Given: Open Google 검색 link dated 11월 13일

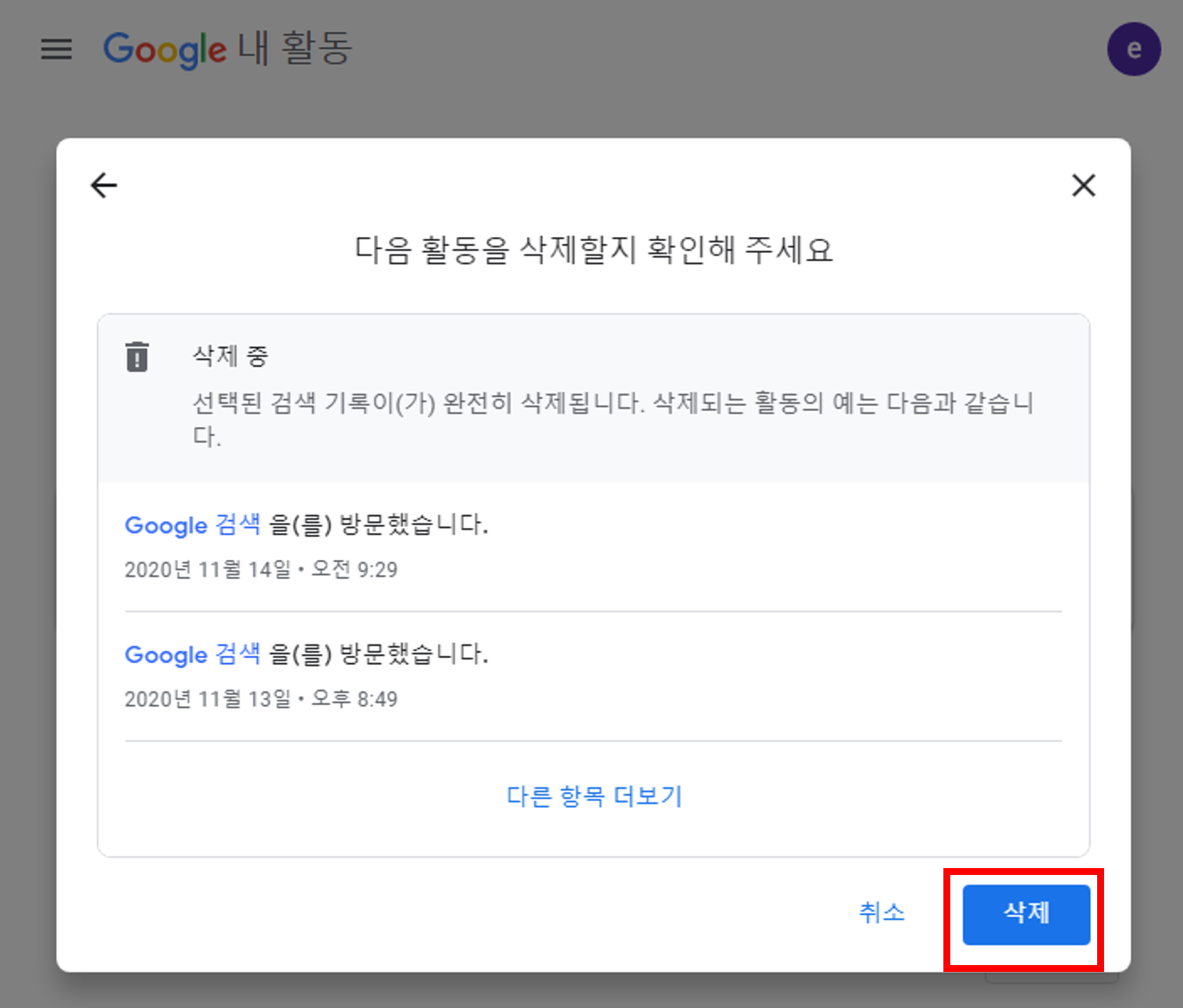Looking at the screenshot, I should [193, 654].
